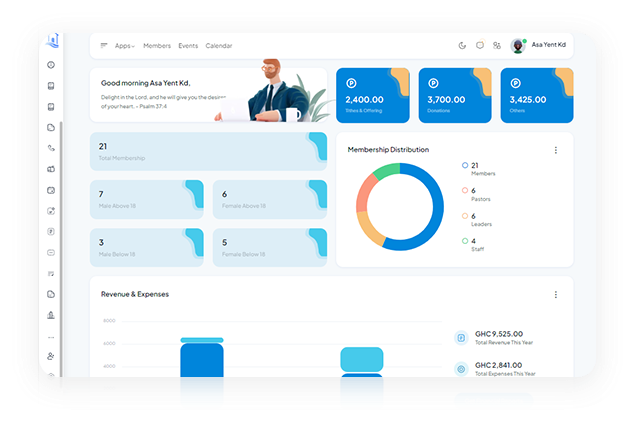Open the hamburger menu icon beside Apps
The image size is (635, 422).
point(104,46)
